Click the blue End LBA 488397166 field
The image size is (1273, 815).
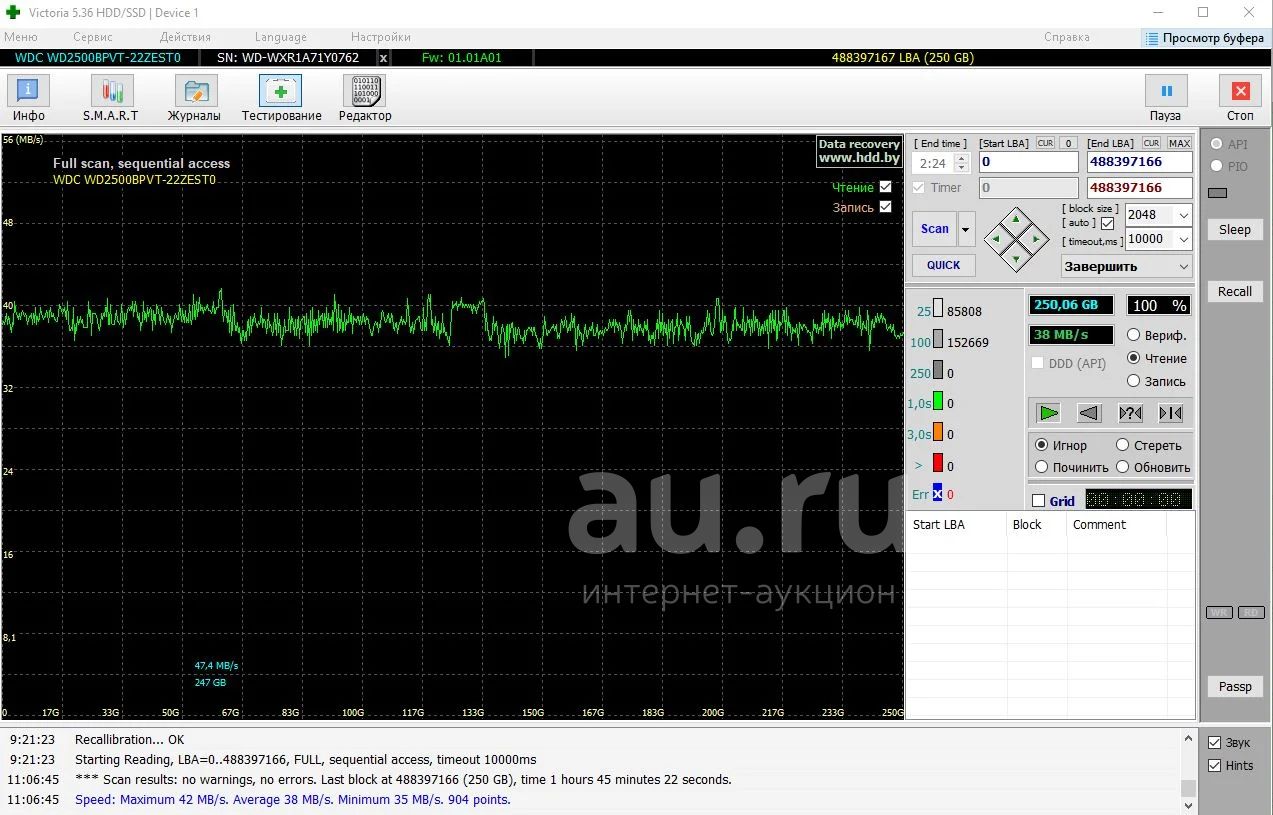[x=1140, y=162]
